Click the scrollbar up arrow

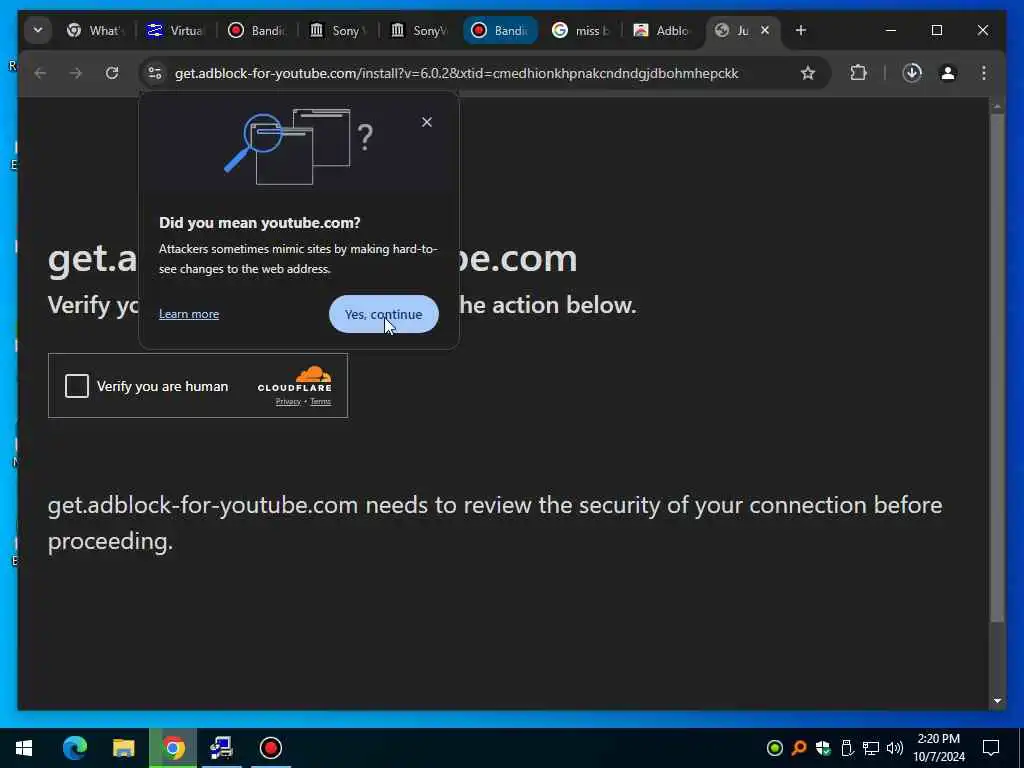[997, 106]
